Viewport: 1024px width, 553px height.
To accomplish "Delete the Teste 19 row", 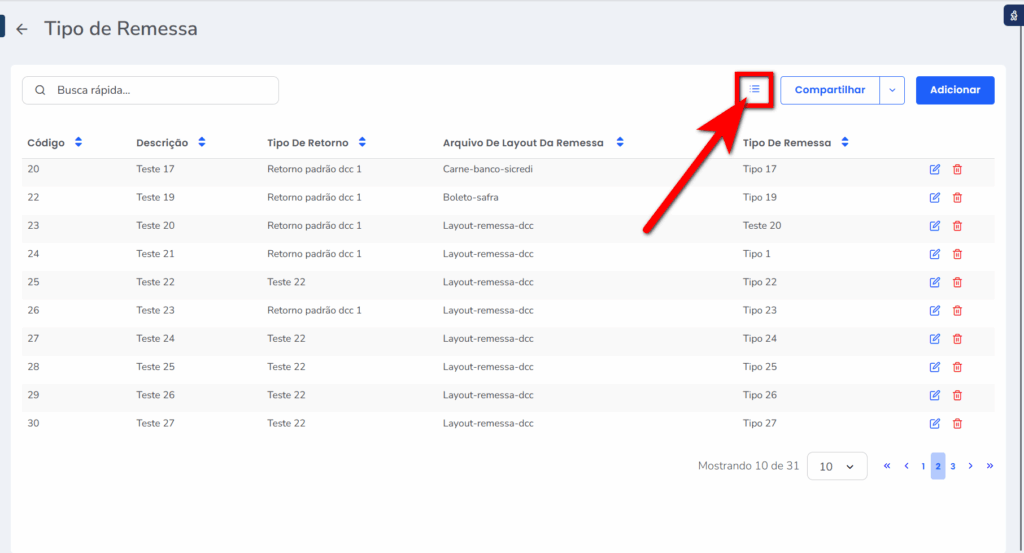I will click(957, 198).
